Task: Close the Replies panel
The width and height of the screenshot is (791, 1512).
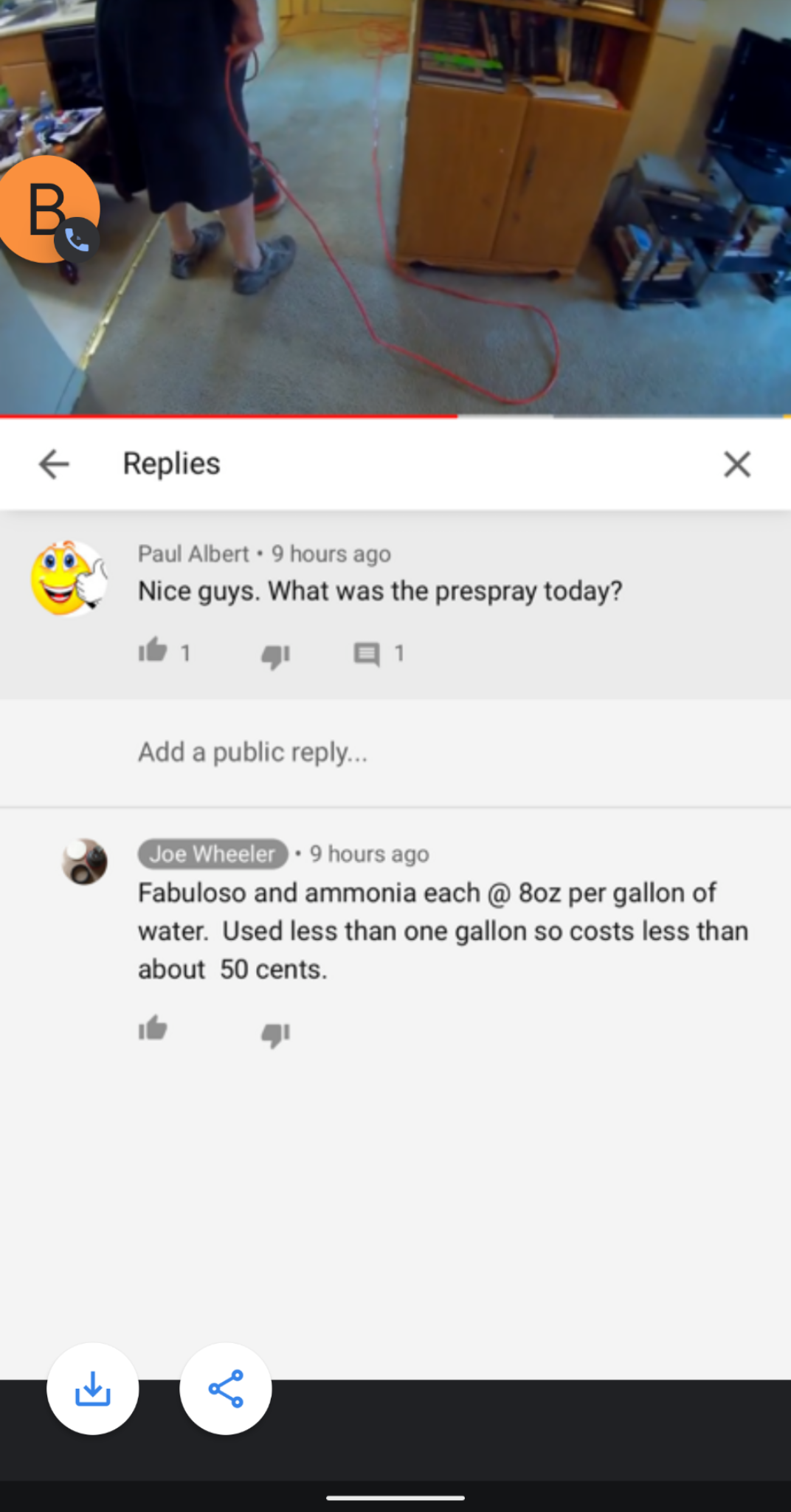Action: point(736,464)
